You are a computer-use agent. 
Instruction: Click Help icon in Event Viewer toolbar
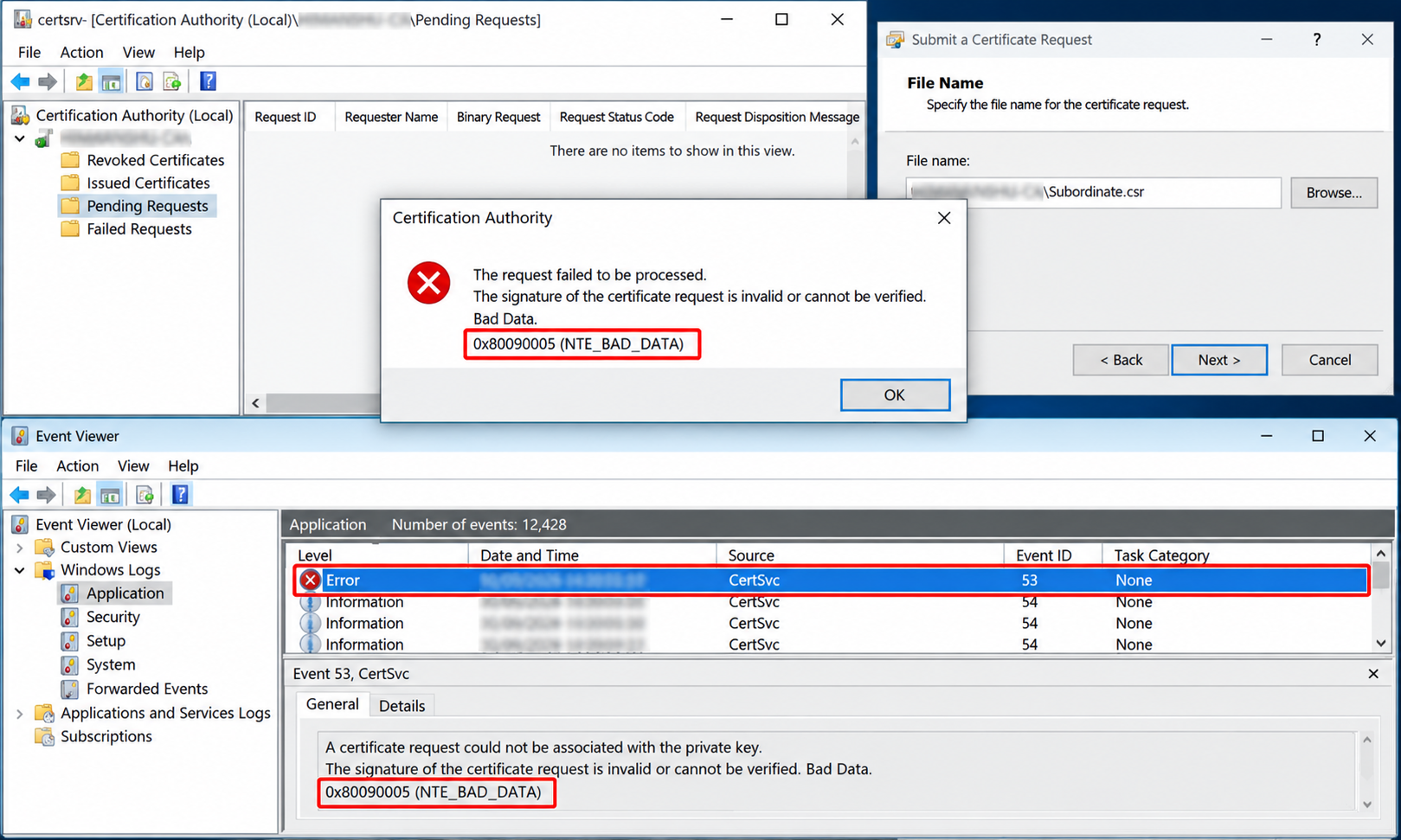tap(180, 495)
